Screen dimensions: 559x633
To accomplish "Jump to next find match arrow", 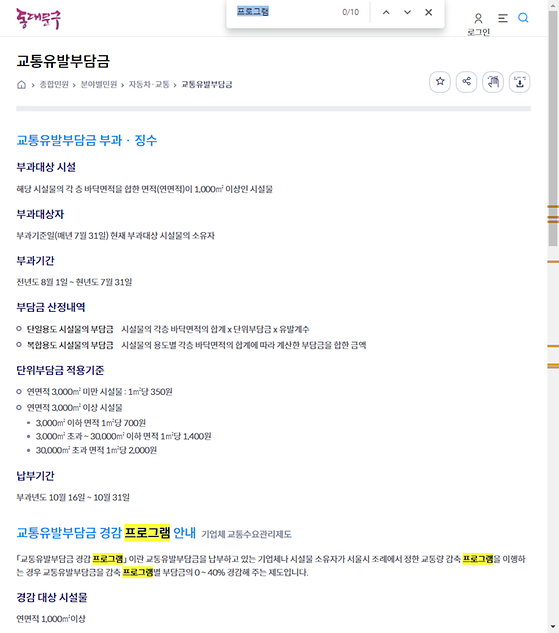I will [407, 13].
